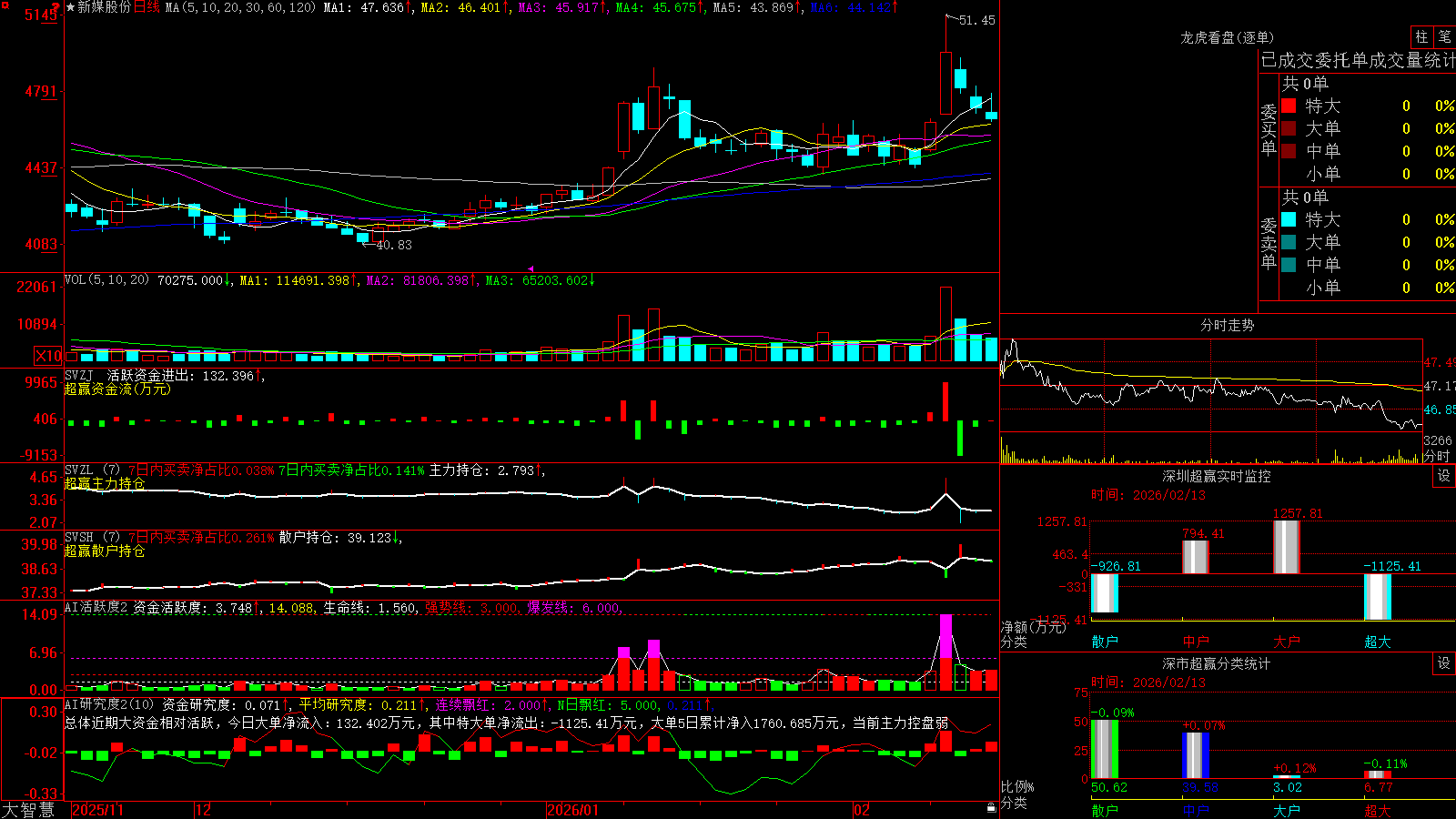This screenshot has width=1456, height=819.
Task: Click the star icon beside 新煤股份
Action: pyautogui.click(x=70, y=7)
